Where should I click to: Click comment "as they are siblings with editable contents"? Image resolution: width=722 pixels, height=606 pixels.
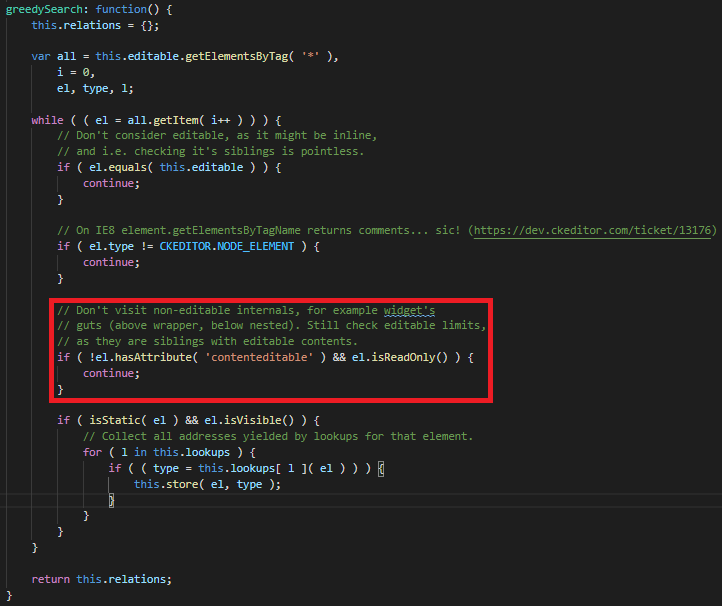pyautogui.click(x=217, y=342)
